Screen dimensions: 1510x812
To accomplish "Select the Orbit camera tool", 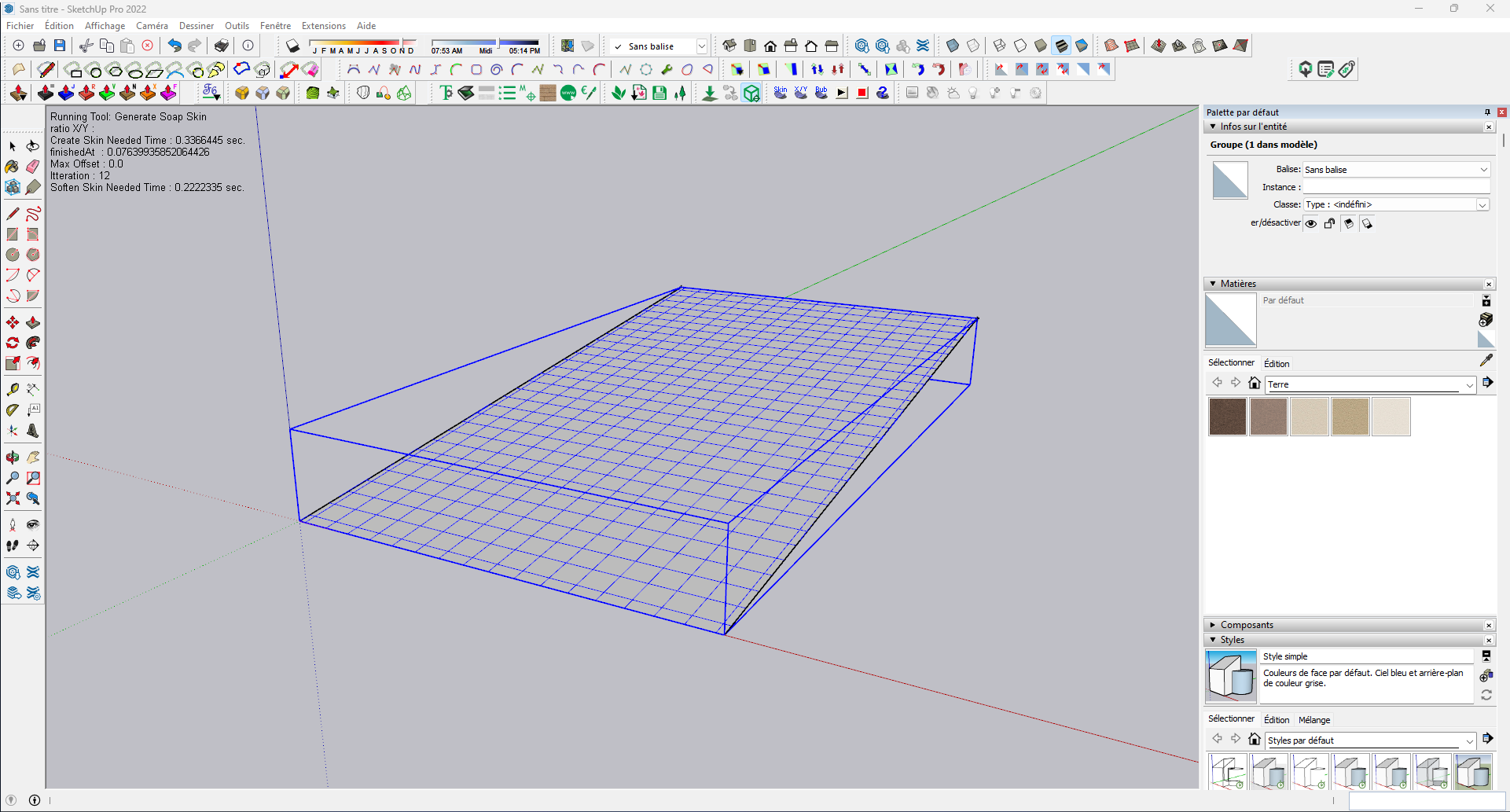I will pyautogui.click(x=13, y=457).
